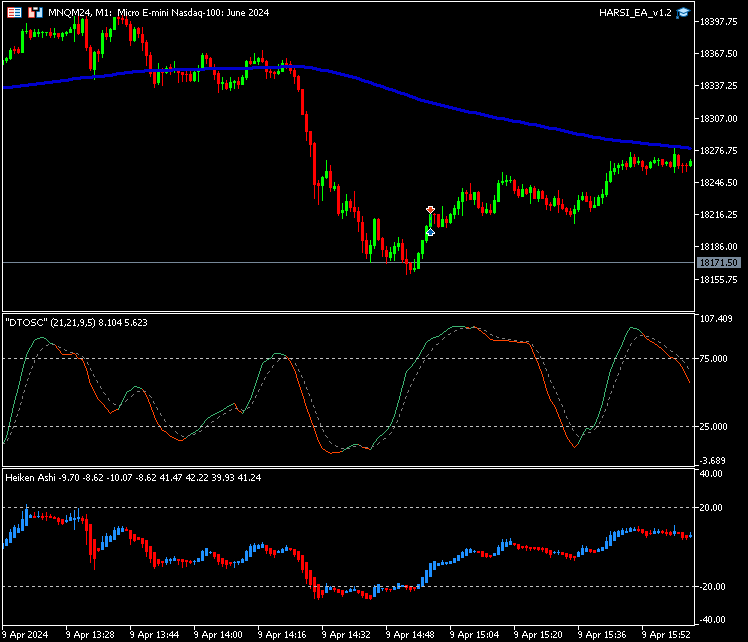Click the 9 Apr 13:28 time label
Screen dimensions: 748x642
pos(90,635)
